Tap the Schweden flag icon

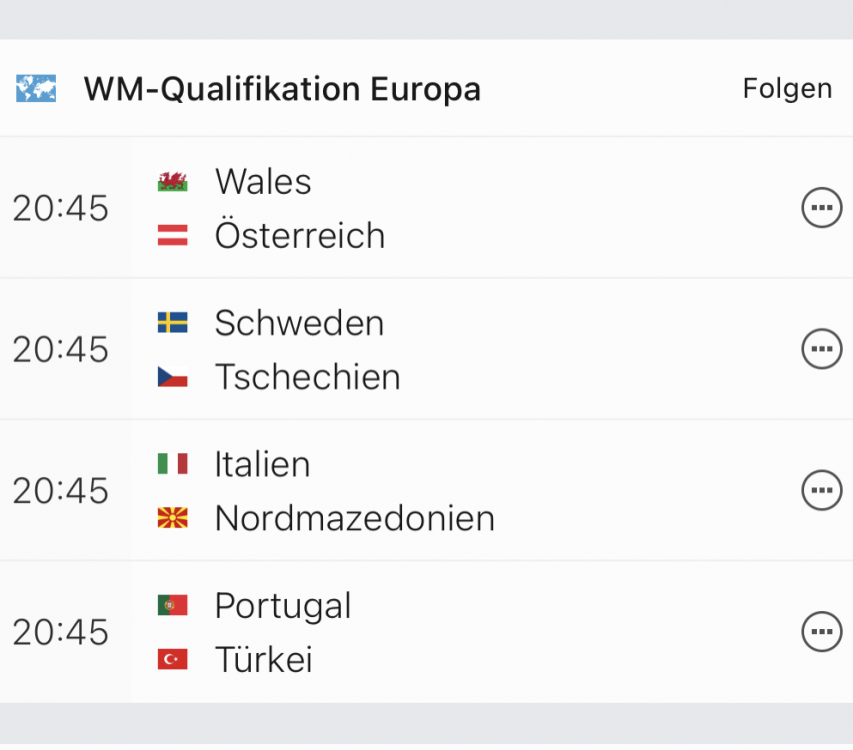(172, 323)
